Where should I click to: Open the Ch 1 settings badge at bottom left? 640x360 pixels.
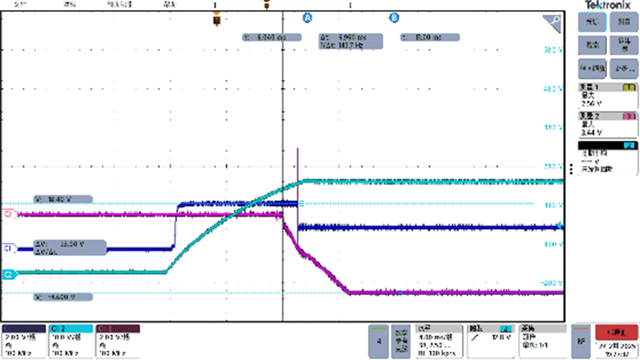(24, 341)
